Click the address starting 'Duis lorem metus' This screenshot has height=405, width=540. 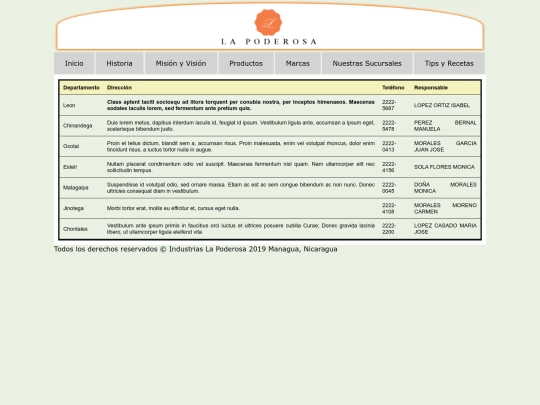point(241,126)
